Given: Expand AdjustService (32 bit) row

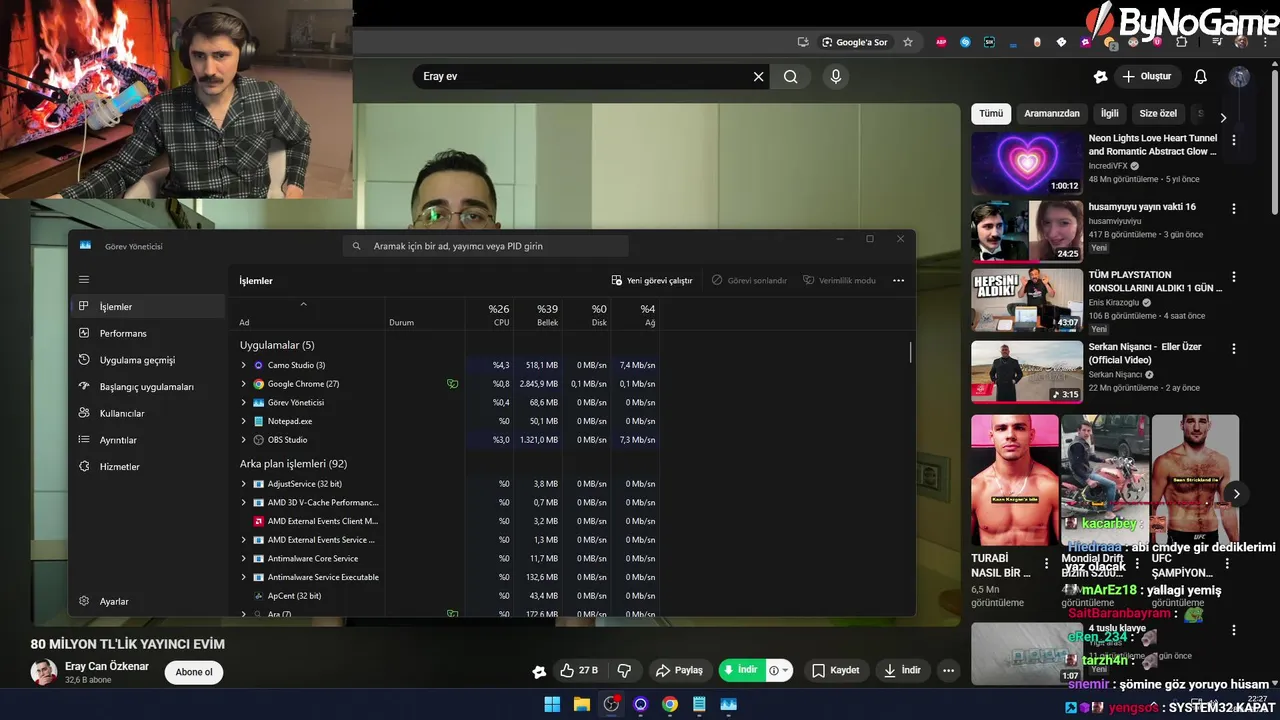Looking at the screenshot, I should pyautogui.click(x=243, y=484).
